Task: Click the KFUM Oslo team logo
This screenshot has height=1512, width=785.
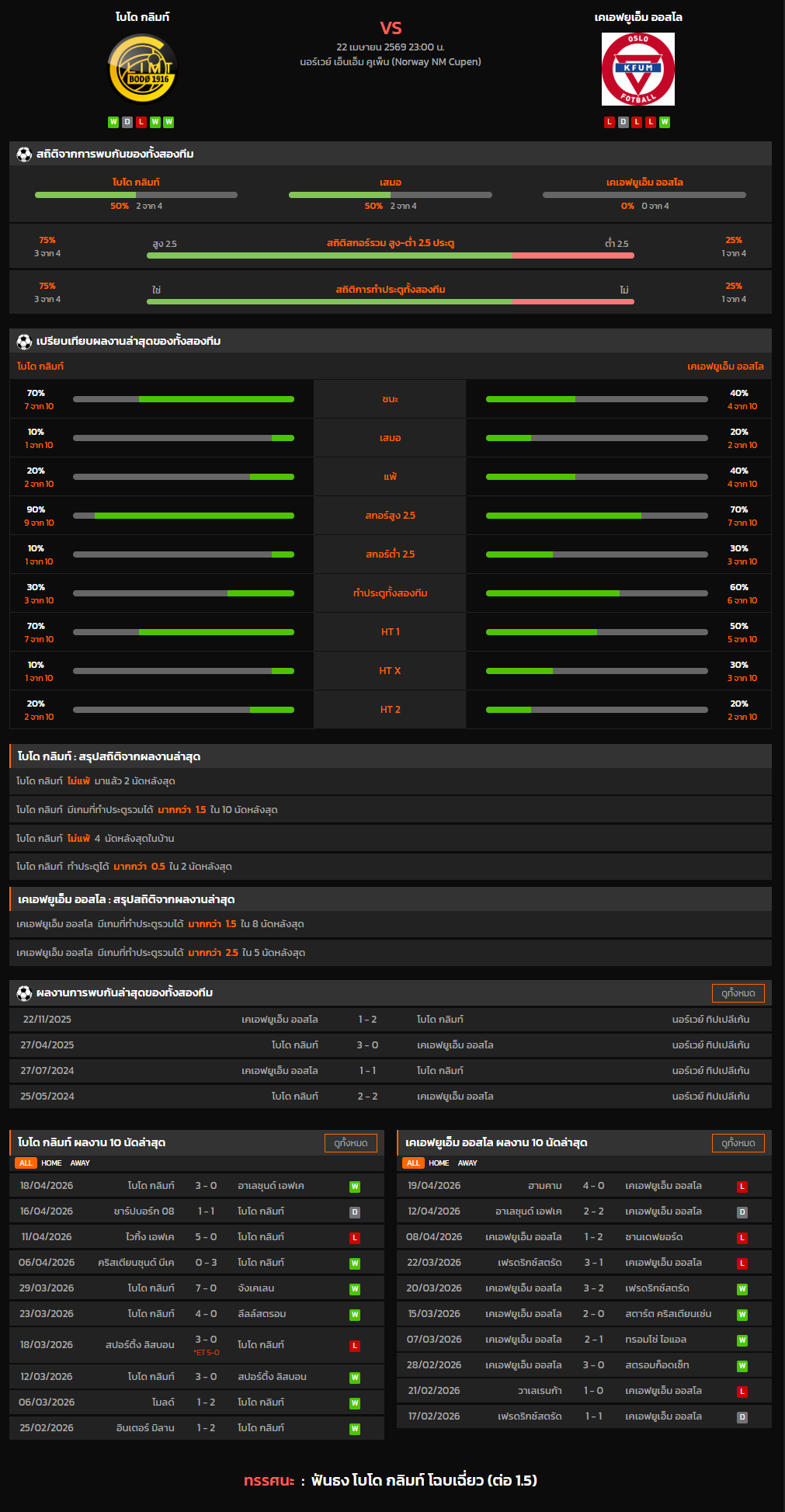Action: (x=637, y=69)
